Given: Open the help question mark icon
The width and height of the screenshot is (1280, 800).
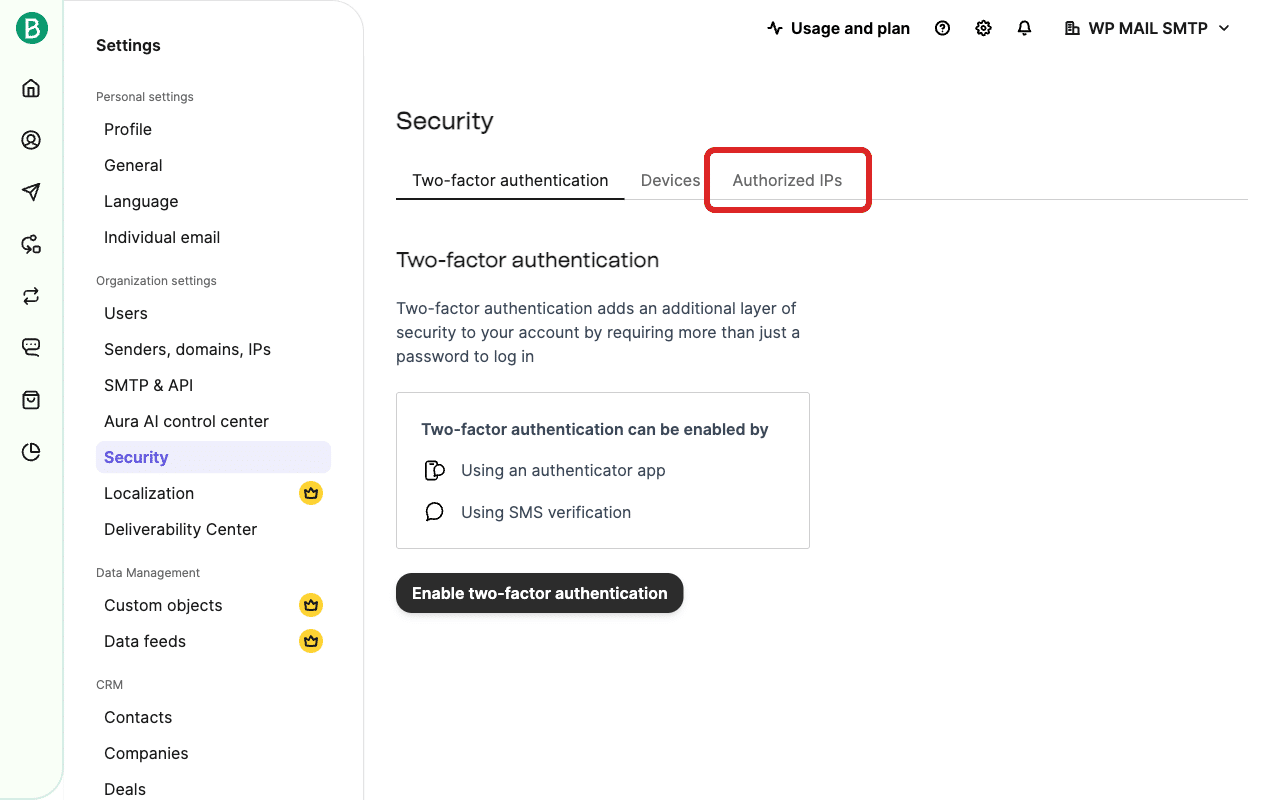Looking at the screenshot, I should [x=942, y=28].
